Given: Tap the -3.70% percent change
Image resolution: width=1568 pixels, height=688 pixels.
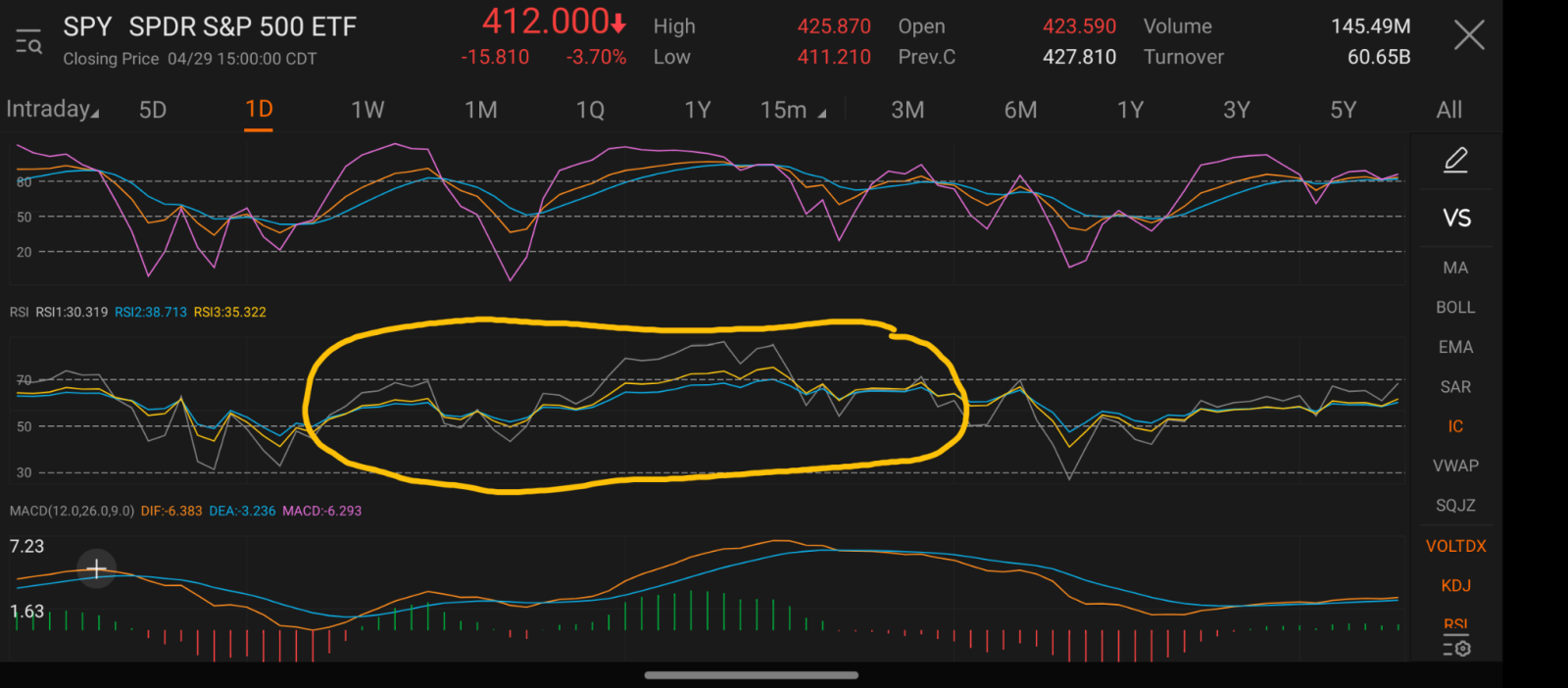Looking at the screenshot, I should point(596,57).
